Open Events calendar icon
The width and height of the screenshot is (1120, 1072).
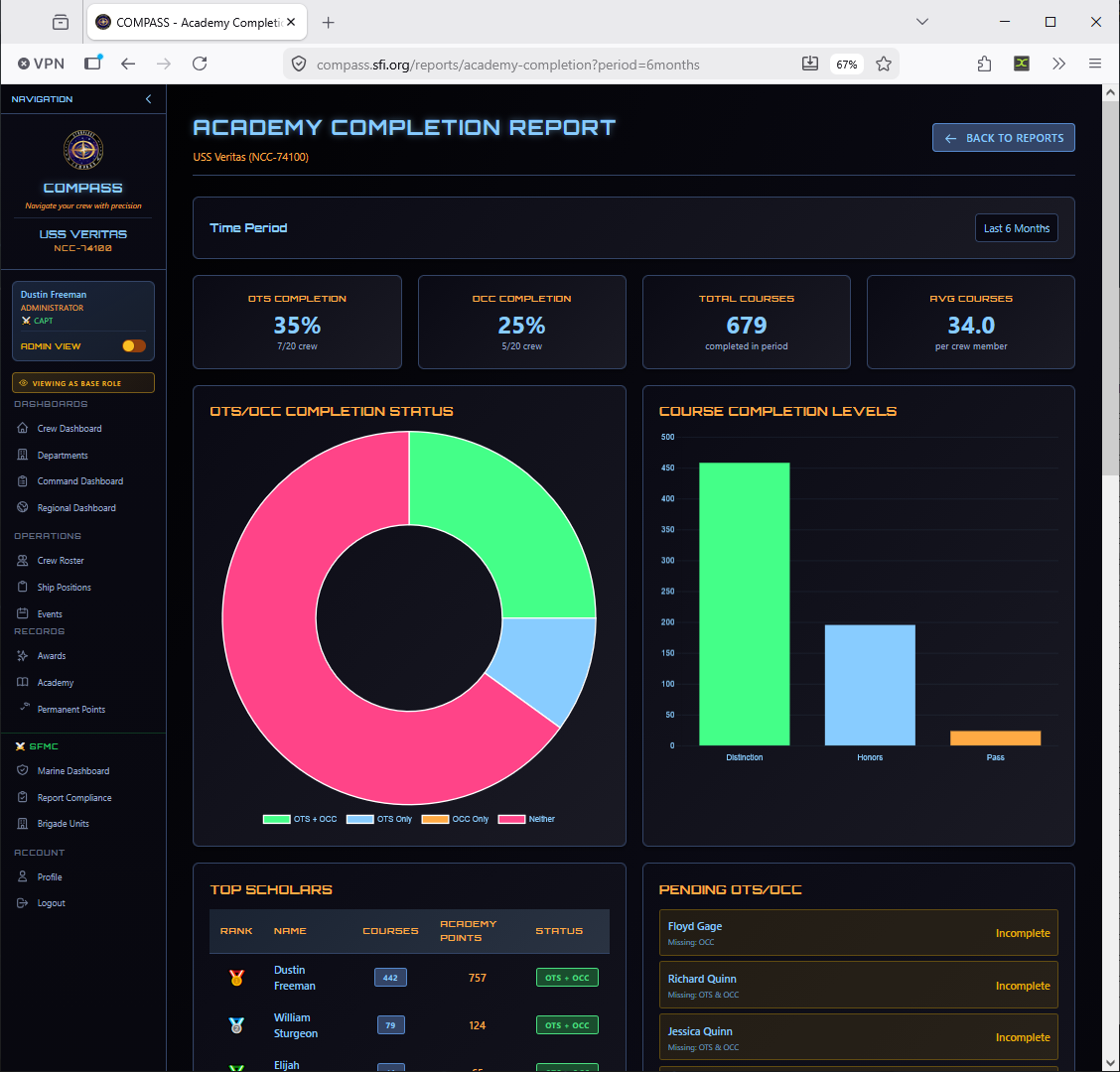23,613
